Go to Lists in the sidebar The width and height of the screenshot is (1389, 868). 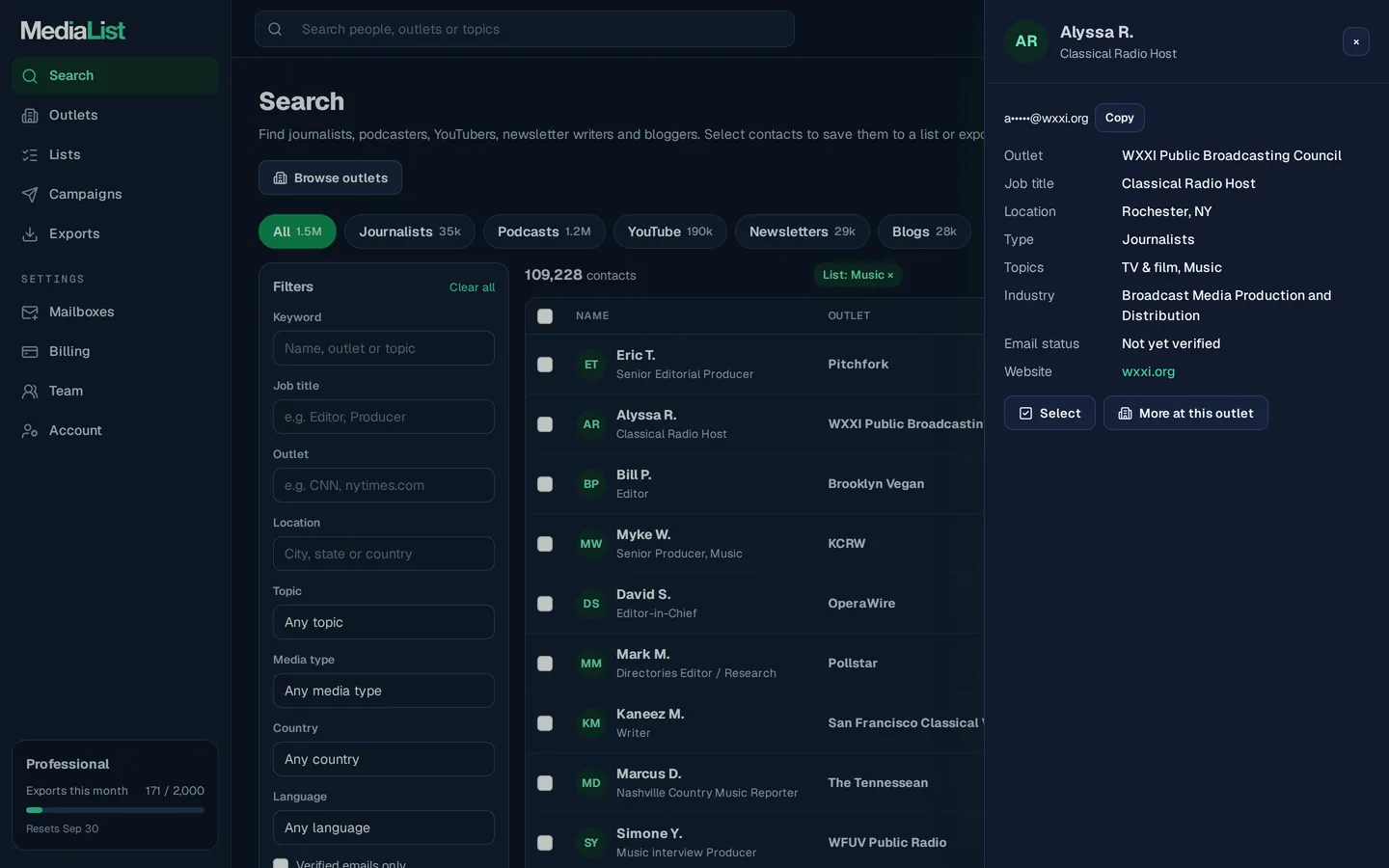[115, 154]
